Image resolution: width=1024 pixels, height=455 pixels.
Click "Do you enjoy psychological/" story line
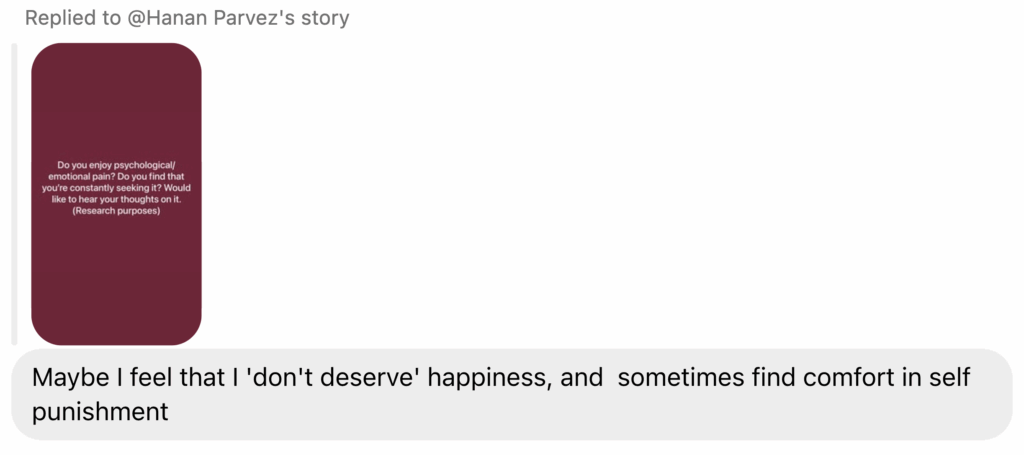[117, 164]
